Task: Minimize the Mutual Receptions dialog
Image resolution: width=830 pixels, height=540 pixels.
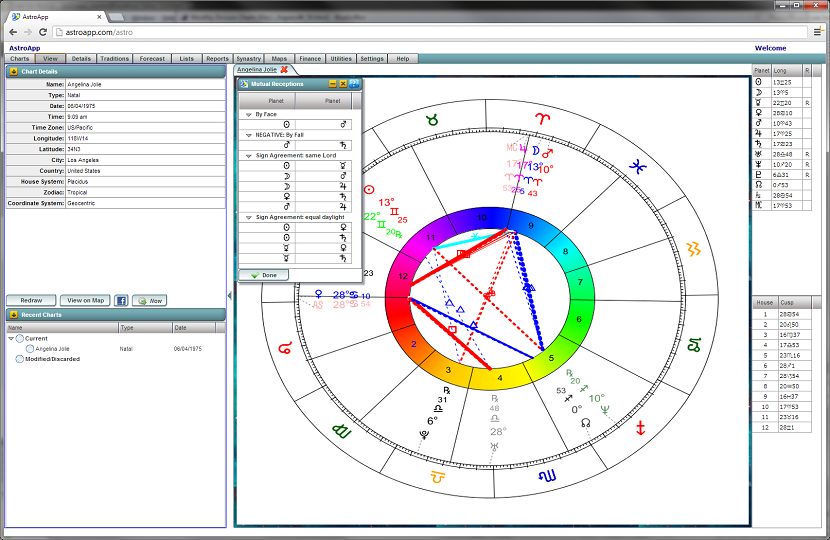Action: click(x=333, y=84)
